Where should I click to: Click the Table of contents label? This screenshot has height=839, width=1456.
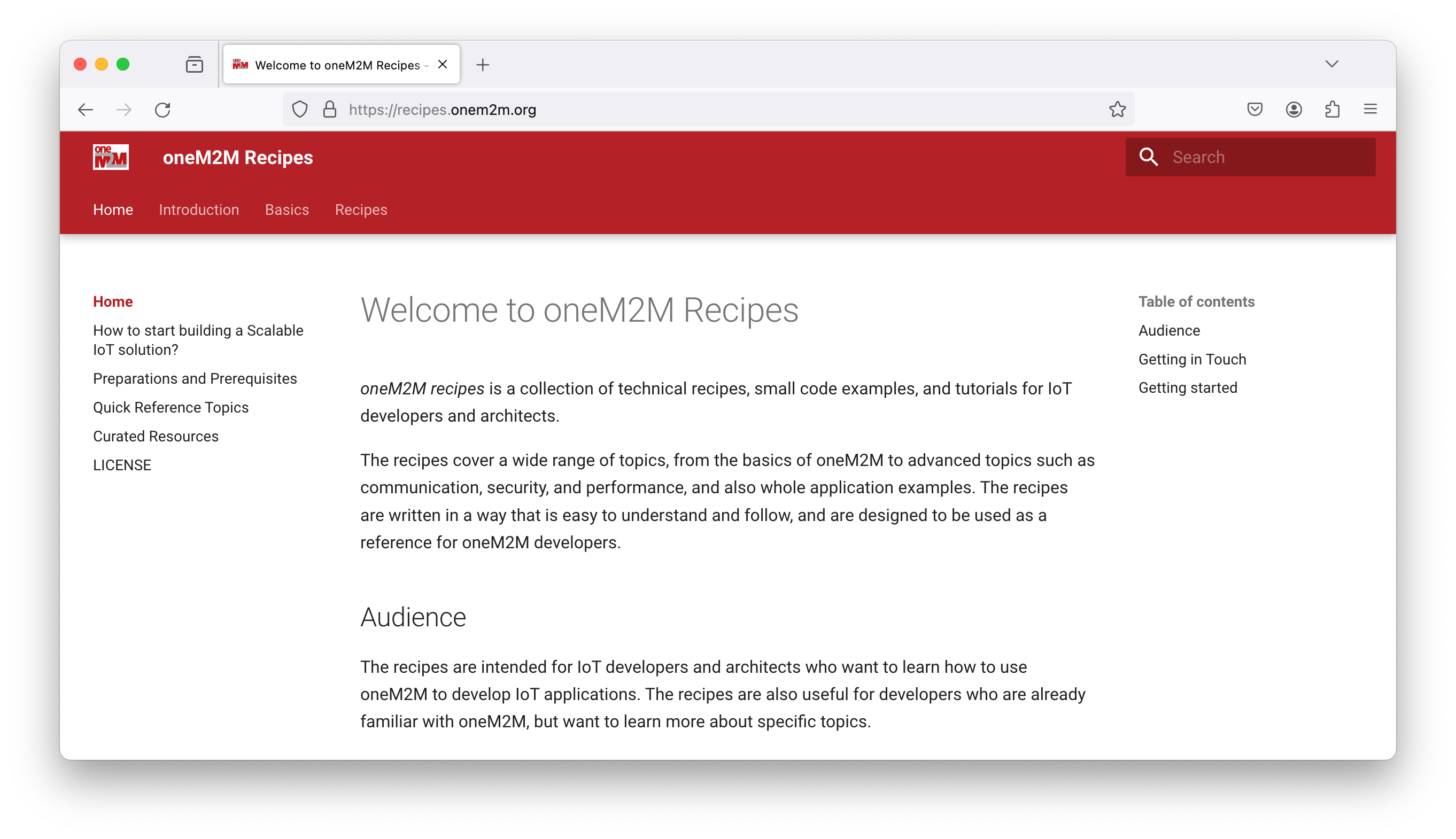click(x=1196, y=301)
